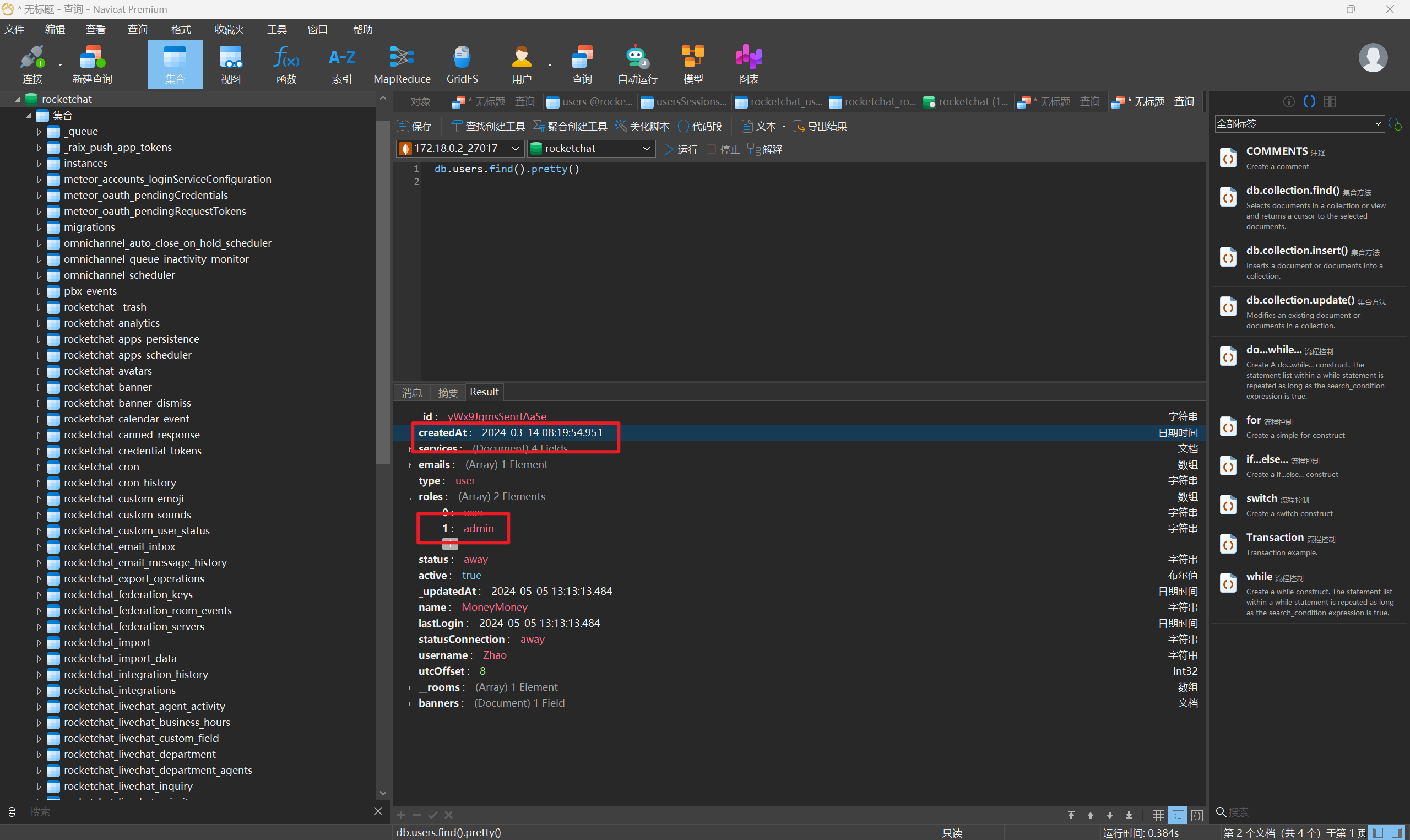The image size is (1410, 840).
Task: Switch to the 消息 tab
Action: point(411,392)
